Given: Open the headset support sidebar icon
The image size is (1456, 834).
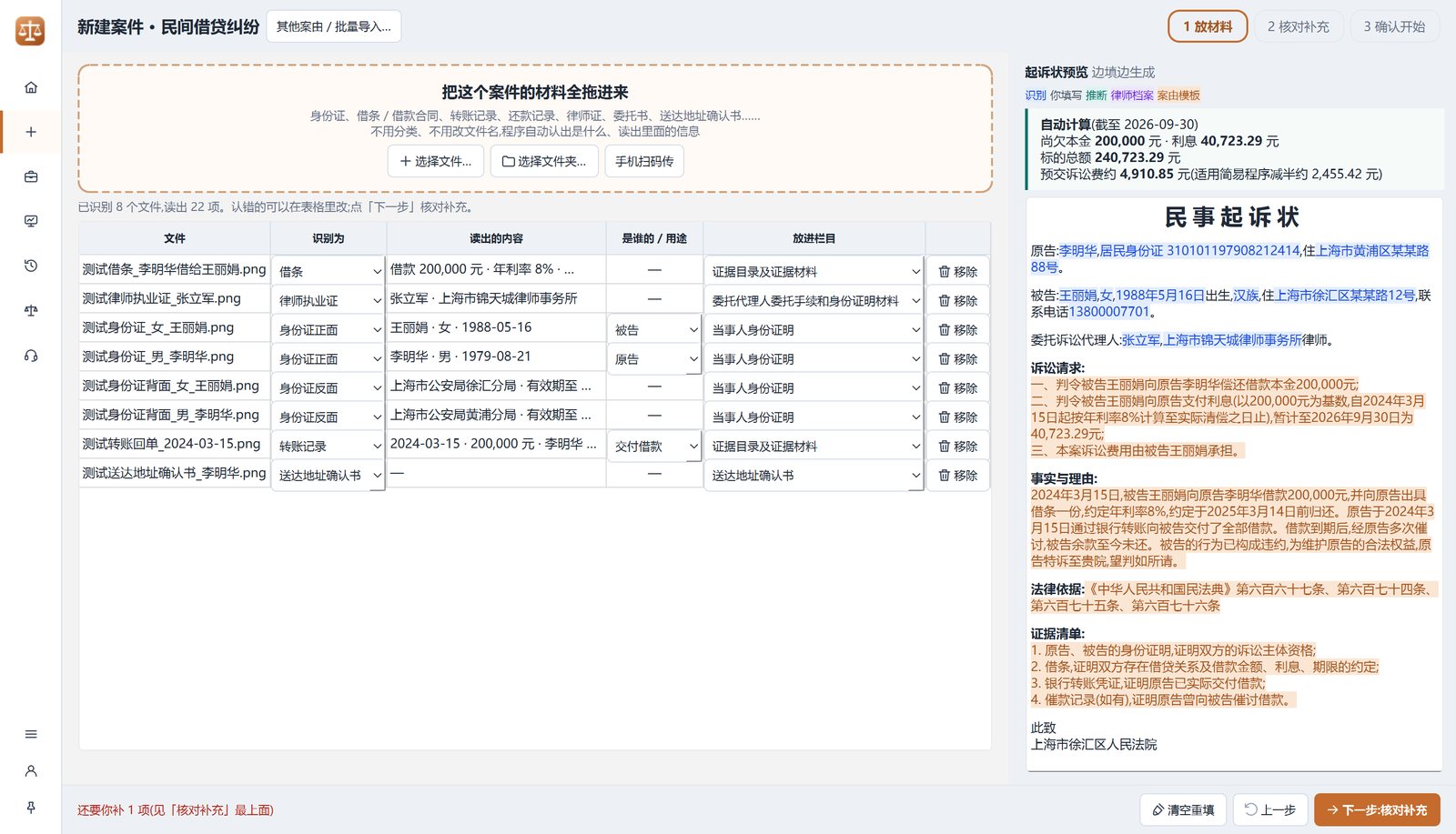Looking at the screenshot, I should click(x=31, y=355).
